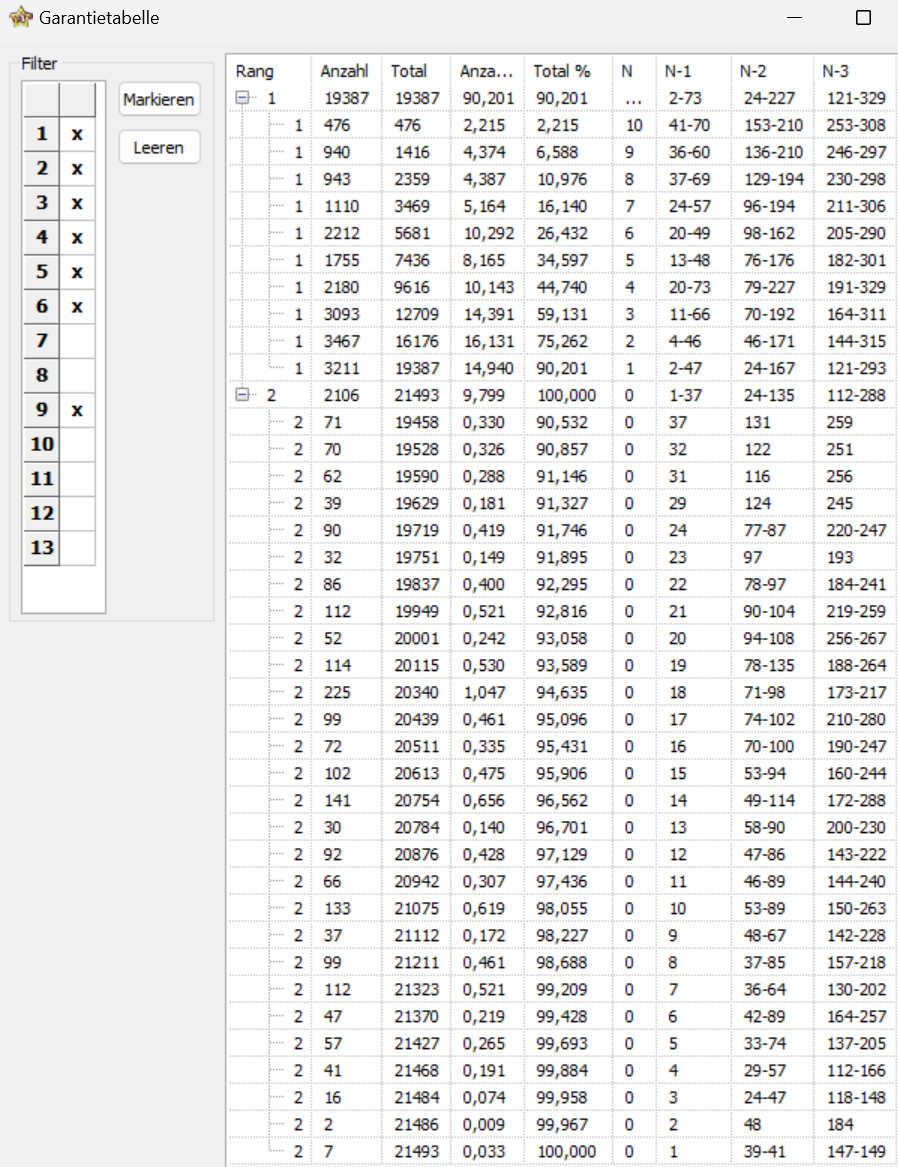Image resolution: width=898 pixels, height=1167 pixels.
Task: Click Total value 19949
Action: tap(417, 611)
